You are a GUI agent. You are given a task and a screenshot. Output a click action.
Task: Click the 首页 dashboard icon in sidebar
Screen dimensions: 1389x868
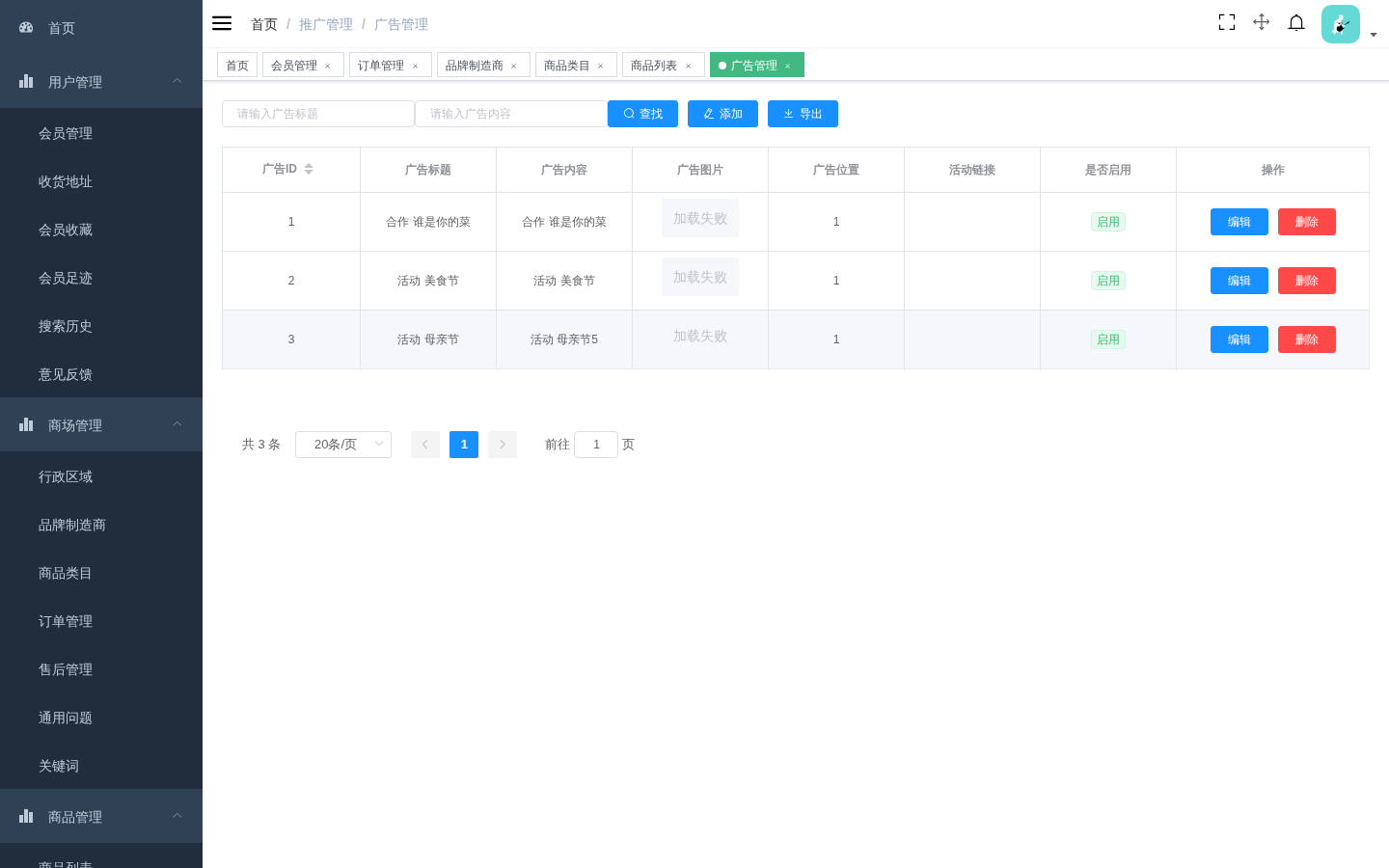[x=26, y=28]
